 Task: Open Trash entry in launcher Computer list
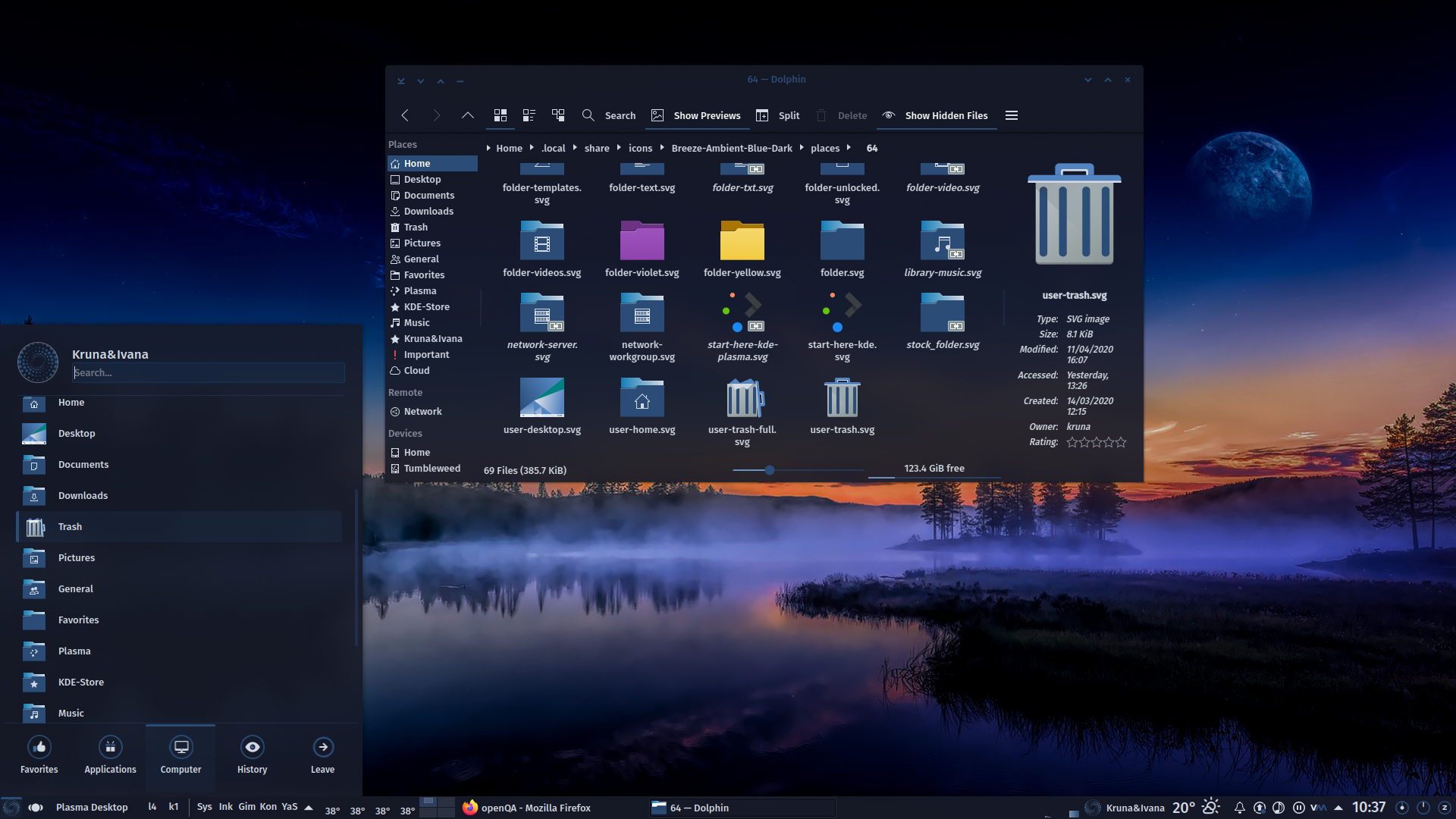click(180, 526)
